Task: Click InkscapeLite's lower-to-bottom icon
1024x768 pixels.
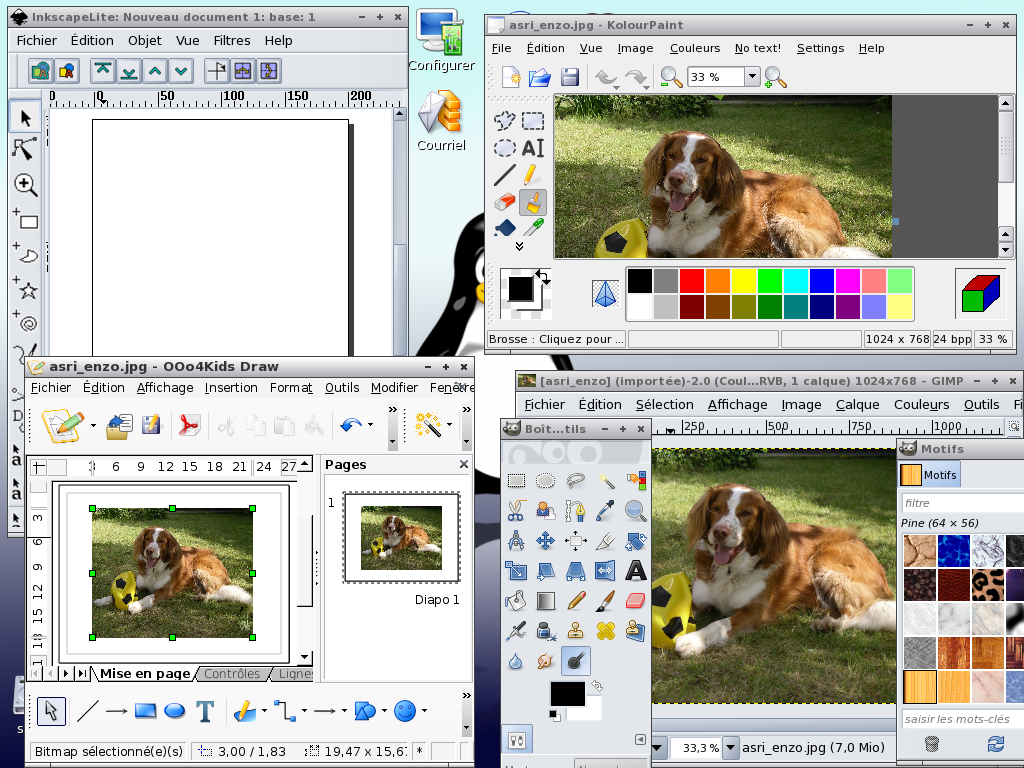Action: pos(129,71)
